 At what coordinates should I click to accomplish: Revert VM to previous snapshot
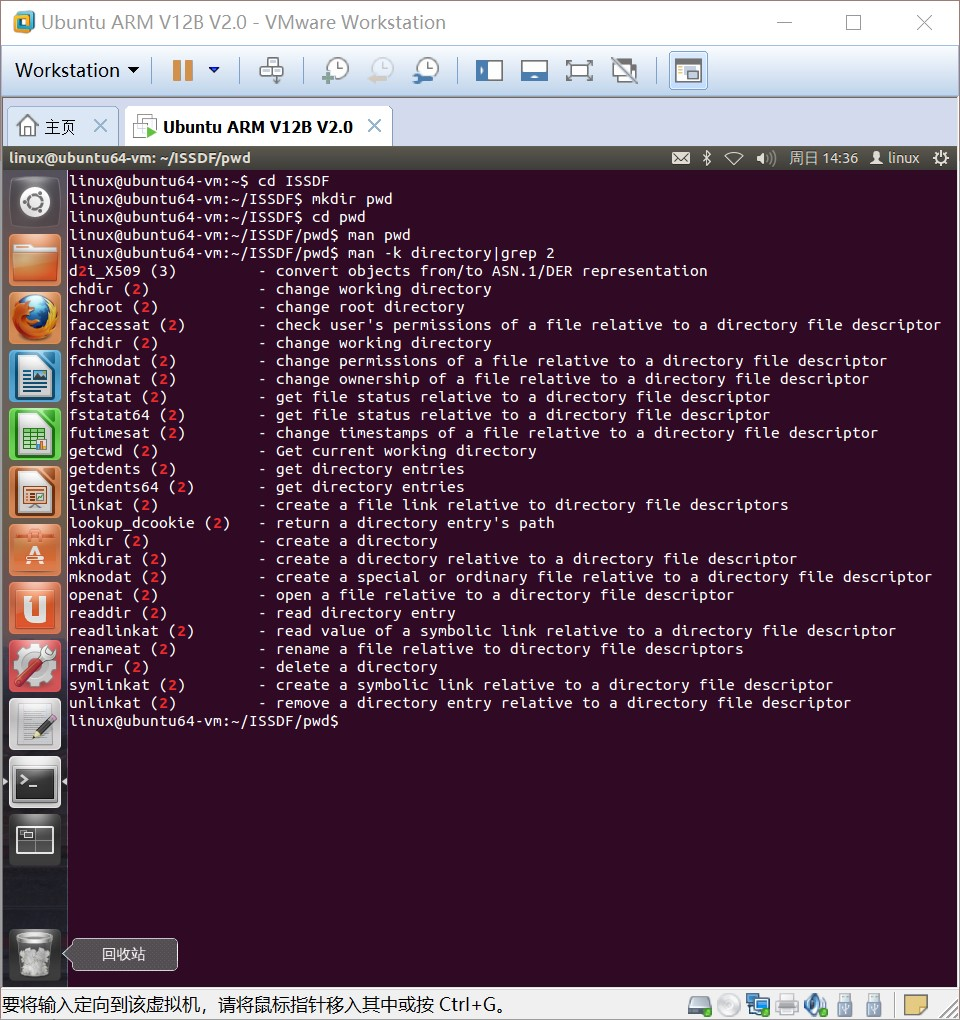click(381, 70)
